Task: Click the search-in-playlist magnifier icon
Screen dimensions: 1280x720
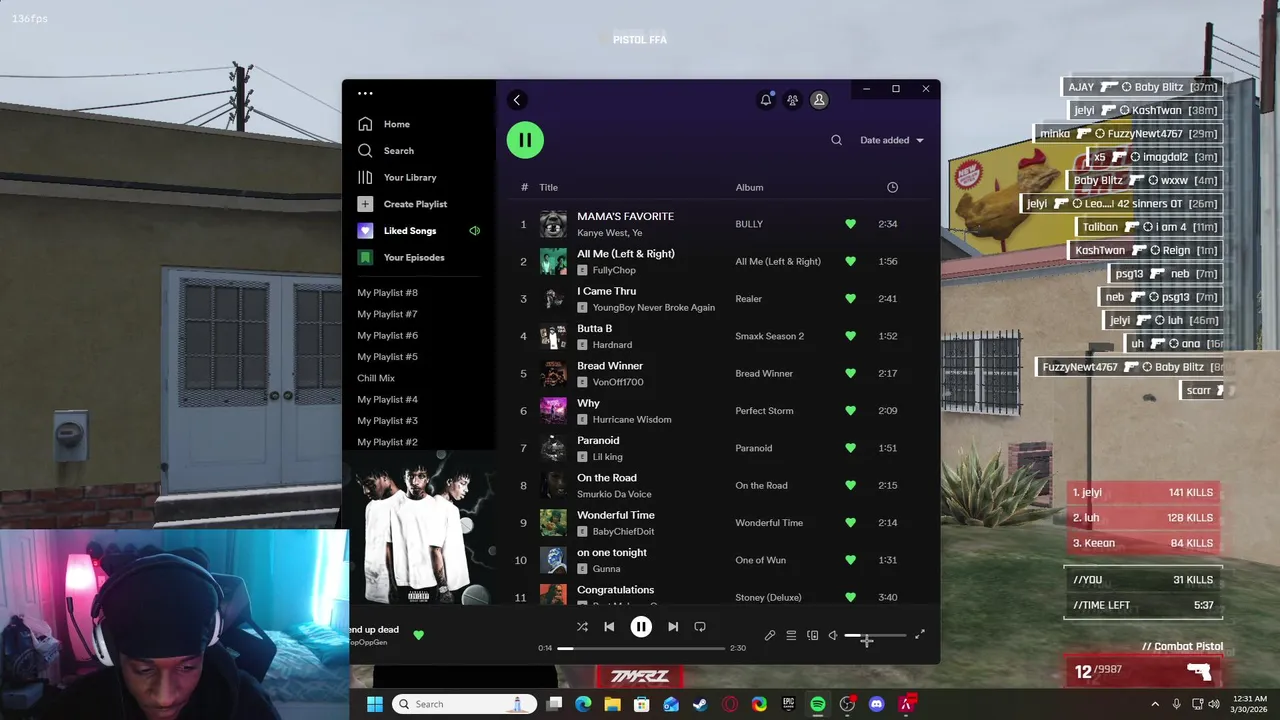Action: [x=836, y=140]
